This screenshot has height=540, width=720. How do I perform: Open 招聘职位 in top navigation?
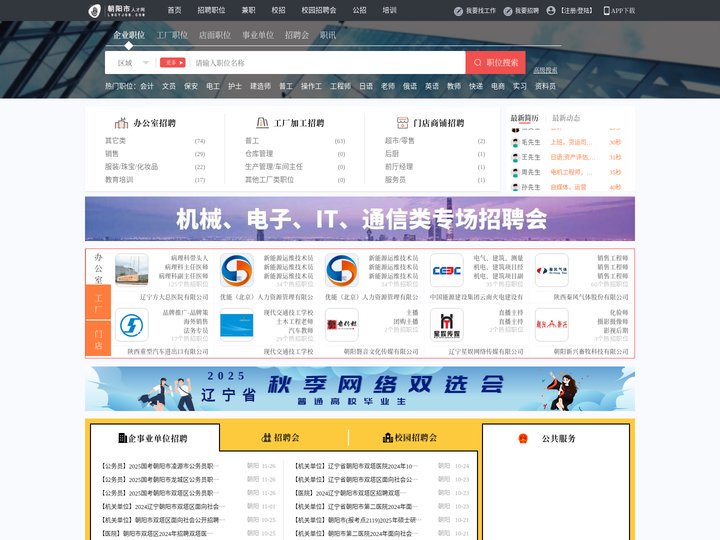pos(211,10)
